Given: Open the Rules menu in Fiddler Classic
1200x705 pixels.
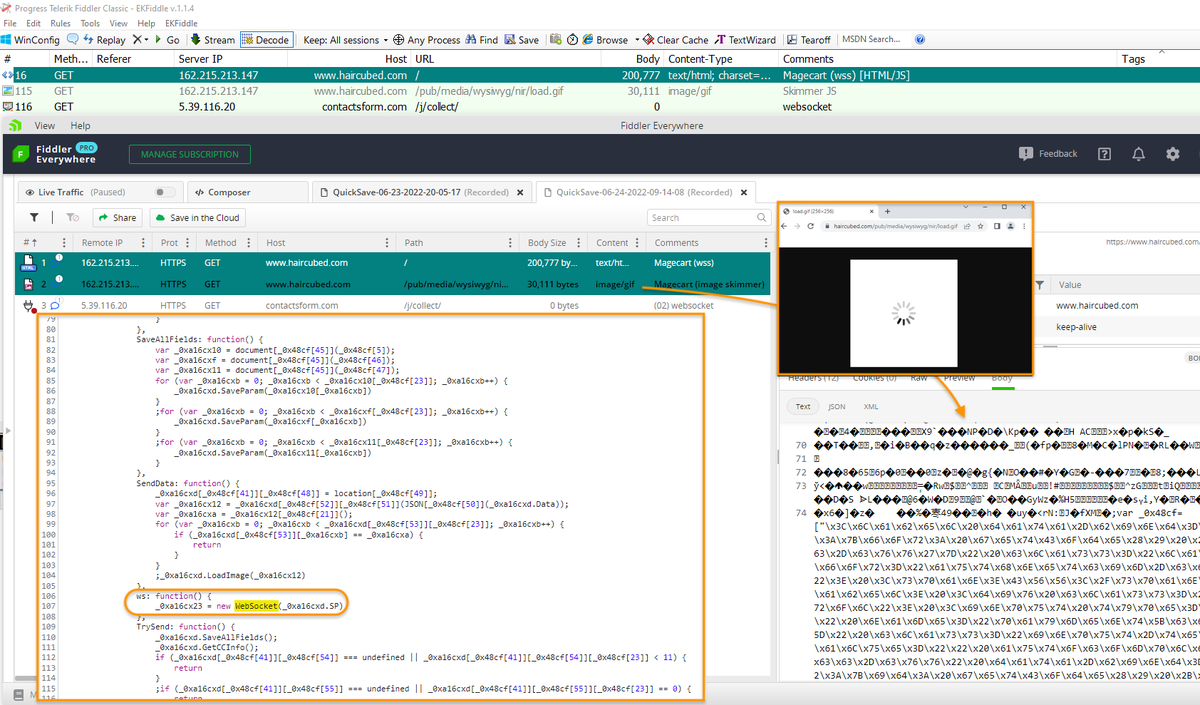Looking at the screenshot, I should click(x=60, y=23).
